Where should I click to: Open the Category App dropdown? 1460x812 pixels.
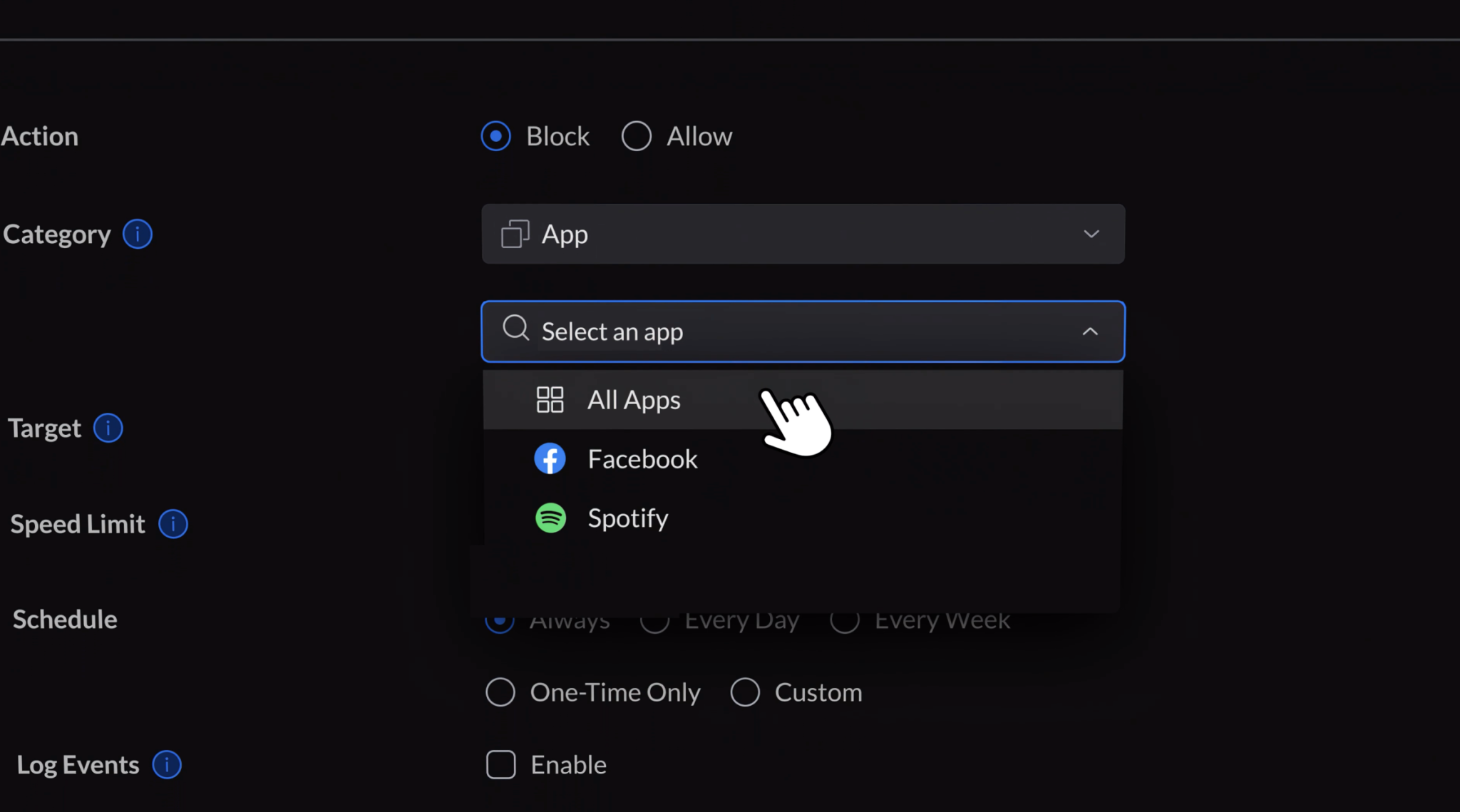tap(803, 234)
